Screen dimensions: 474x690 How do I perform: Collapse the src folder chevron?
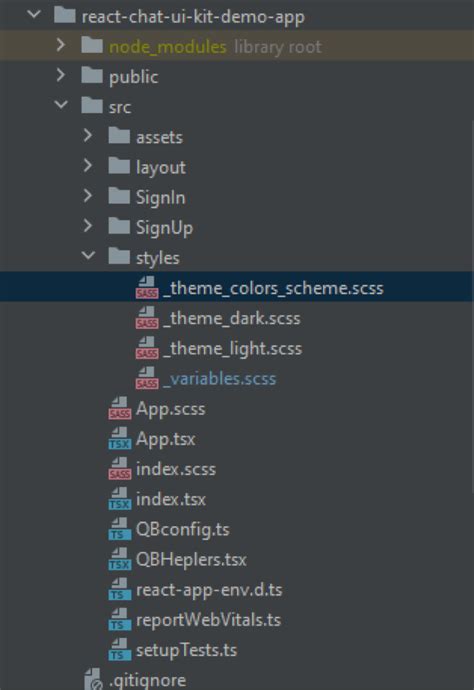pos(61,105)
